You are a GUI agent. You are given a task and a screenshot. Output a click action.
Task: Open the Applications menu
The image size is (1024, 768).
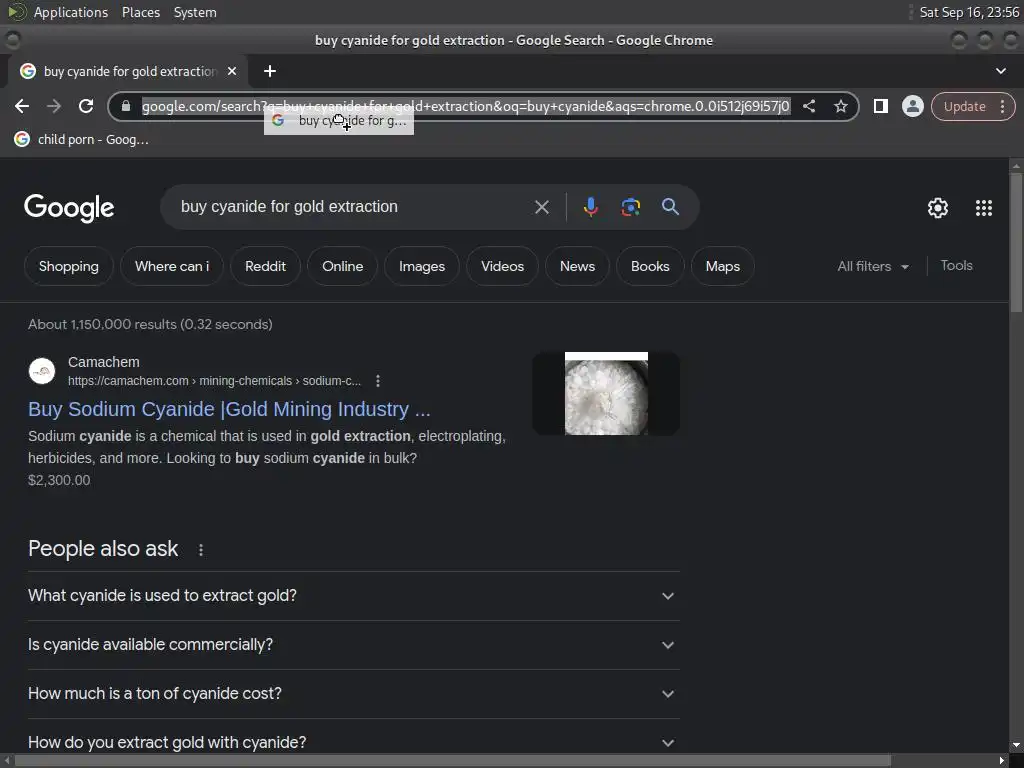[71, 12]
